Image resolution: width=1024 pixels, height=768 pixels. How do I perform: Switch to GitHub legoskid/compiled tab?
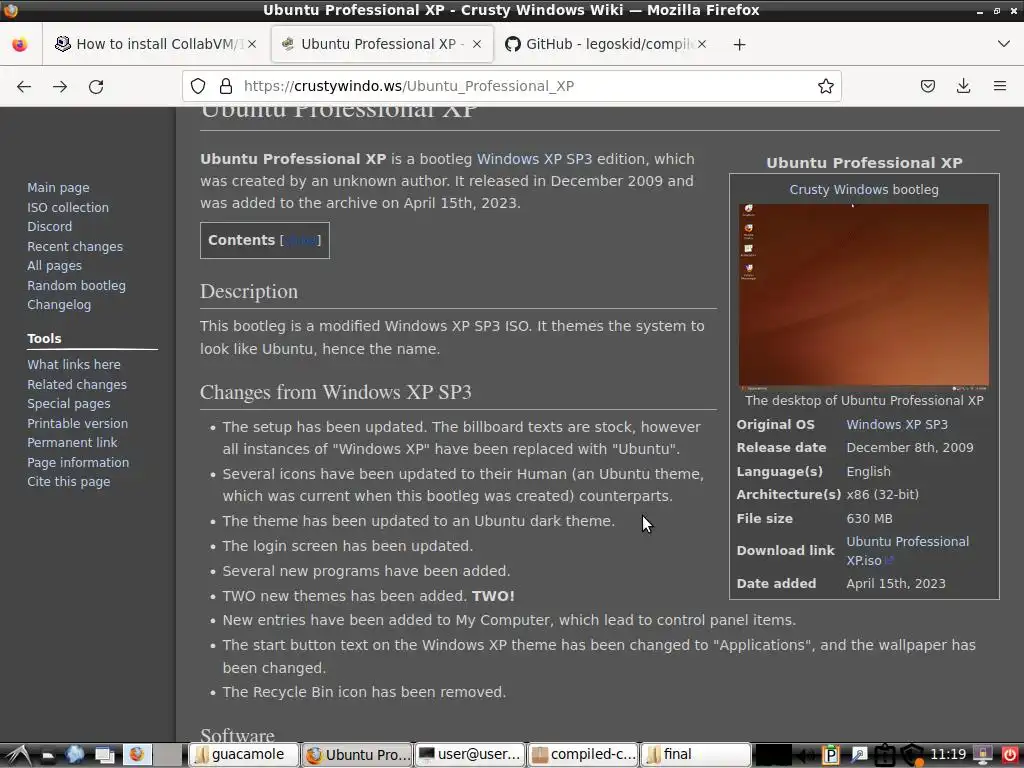(x=605, y=44)
